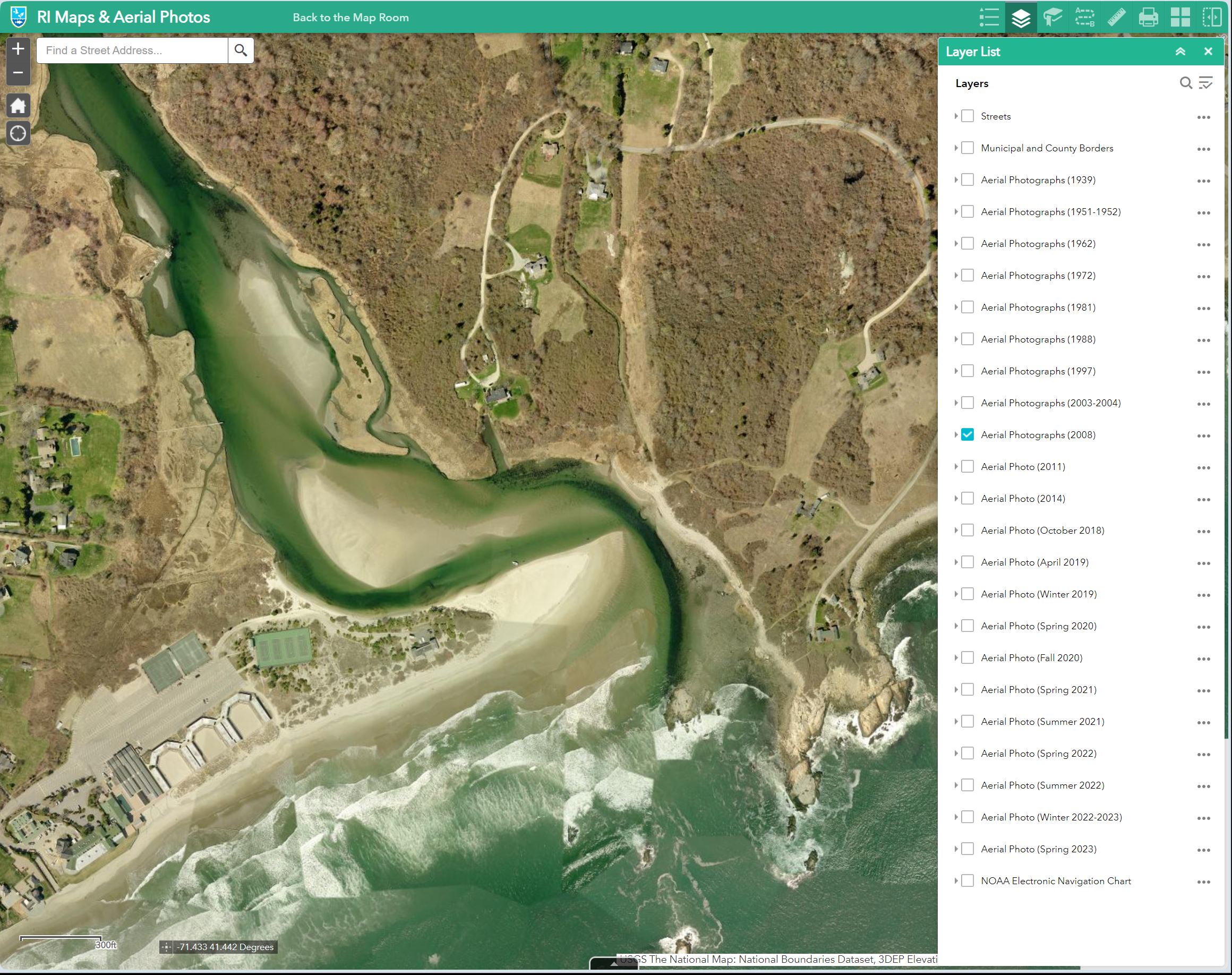Open the Legend widget icon
The height and width of the screenshot is (975, 1232).
tap(989, 17)
